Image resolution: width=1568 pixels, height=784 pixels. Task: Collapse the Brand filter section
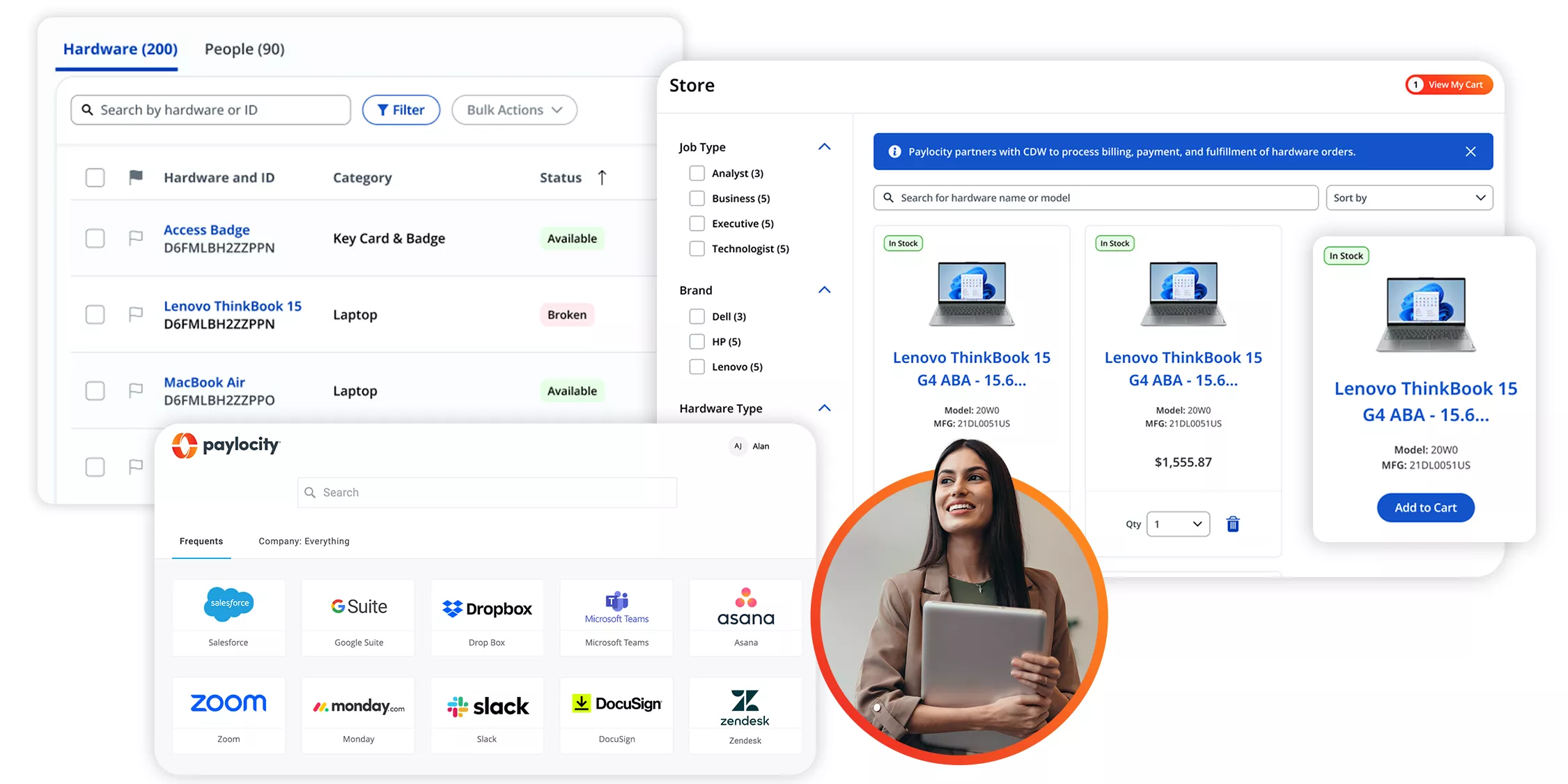[824, 290]
